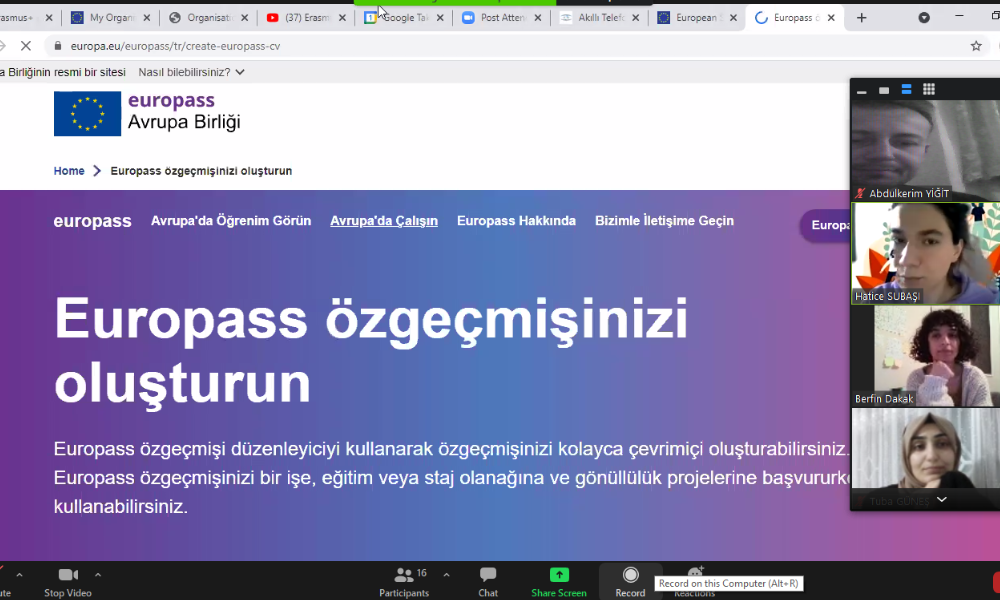Open 'Europass Hakkında' menu link

[517, 221]
